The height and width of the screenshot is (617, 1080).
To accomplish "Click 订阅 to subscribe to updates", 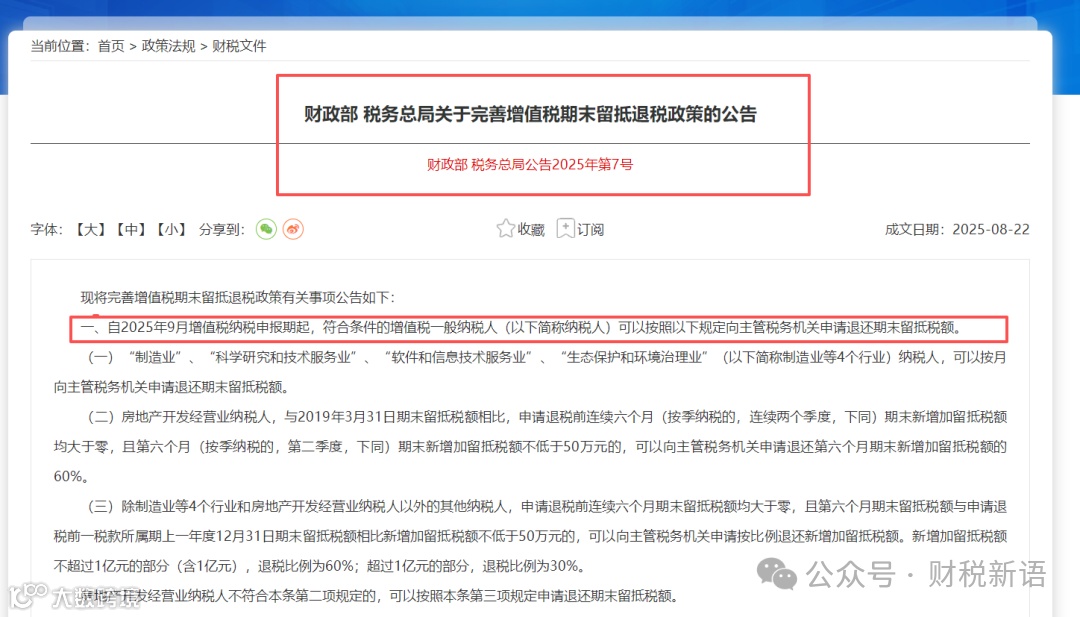I will coord(589,229).
